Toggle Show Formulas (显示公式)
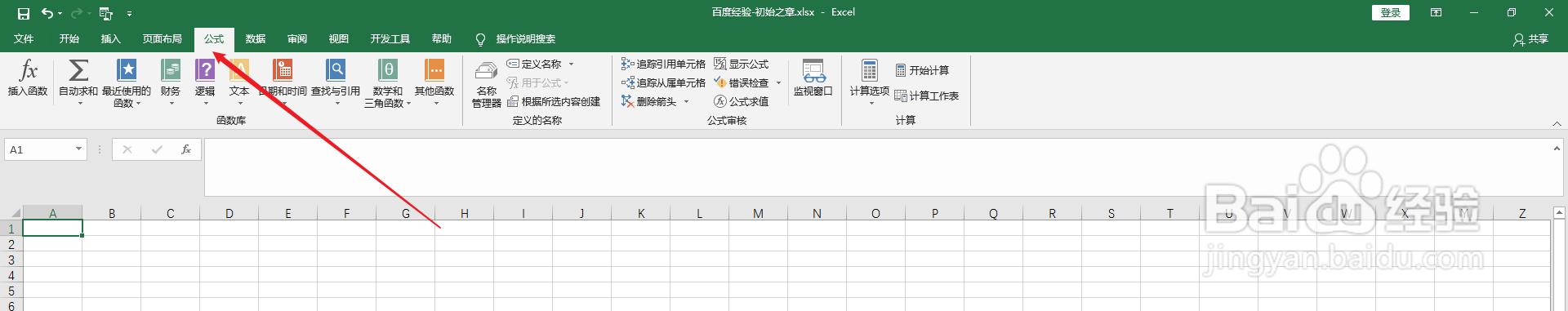Screen dimensions: 1568x311 (742, 64)
